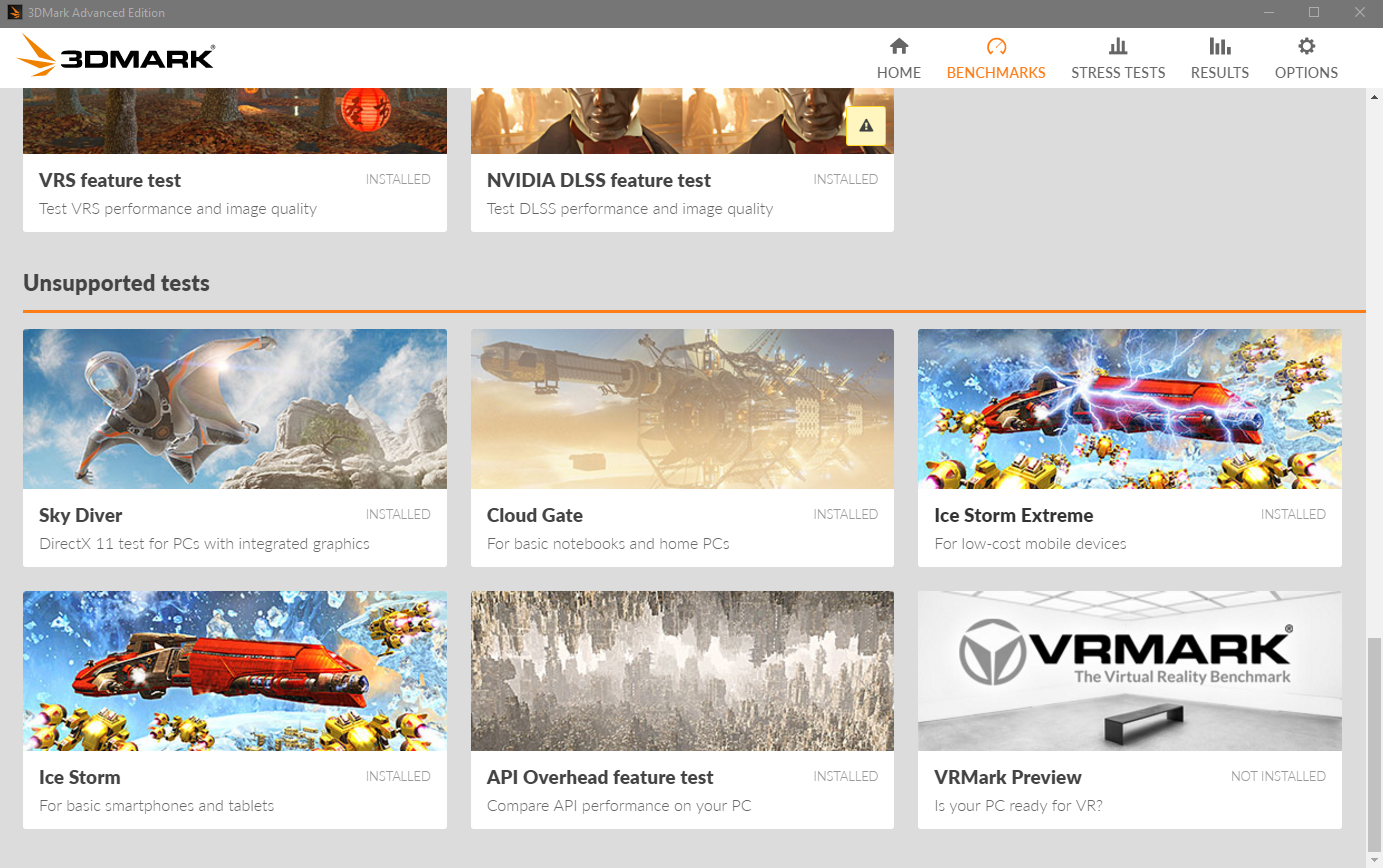The width and height of the screenshot is (1383, 868).
Task: Click INSTALLED status on NVIDIA DLSS card
Action: pos(846,179)
